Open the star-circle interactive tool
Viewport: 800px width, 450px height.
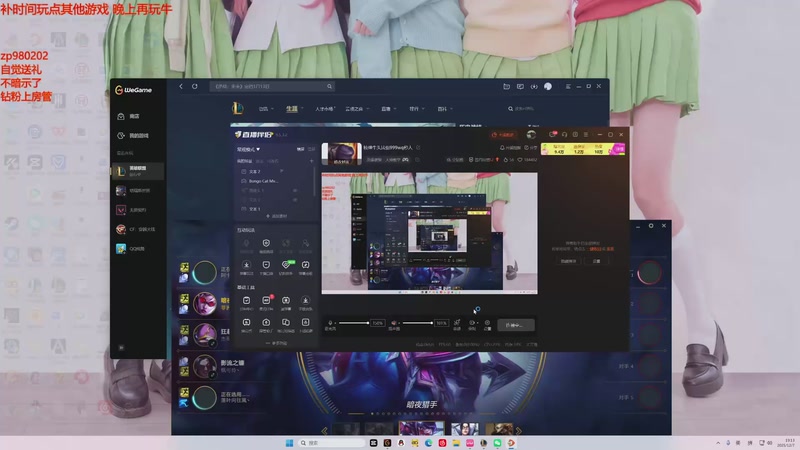click(x=246, y=266)
